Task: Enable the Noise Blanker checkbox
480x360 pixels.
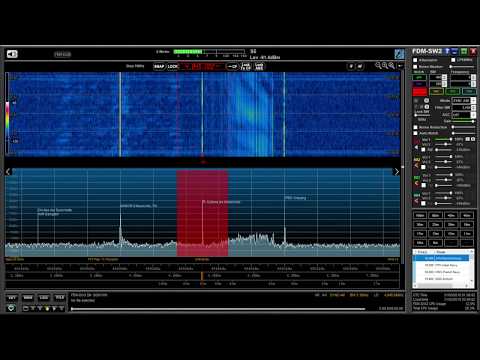Action: tap(415, 67)
